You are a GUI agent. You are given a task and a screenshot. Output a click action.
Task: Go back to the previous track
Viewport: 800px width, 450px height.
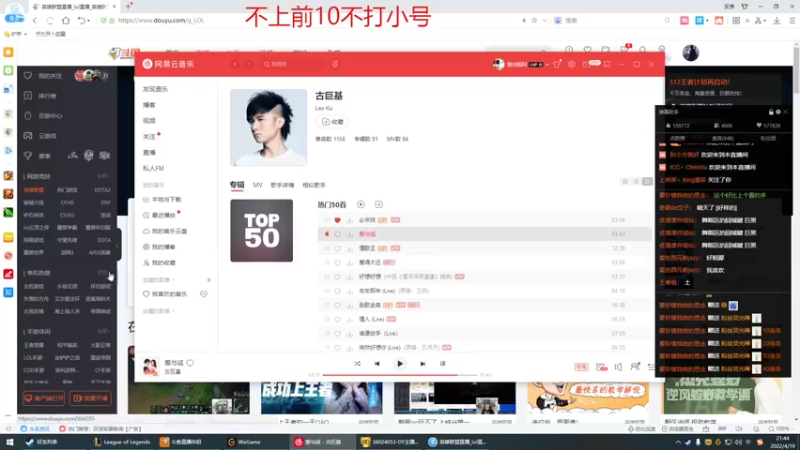(377, 364)
